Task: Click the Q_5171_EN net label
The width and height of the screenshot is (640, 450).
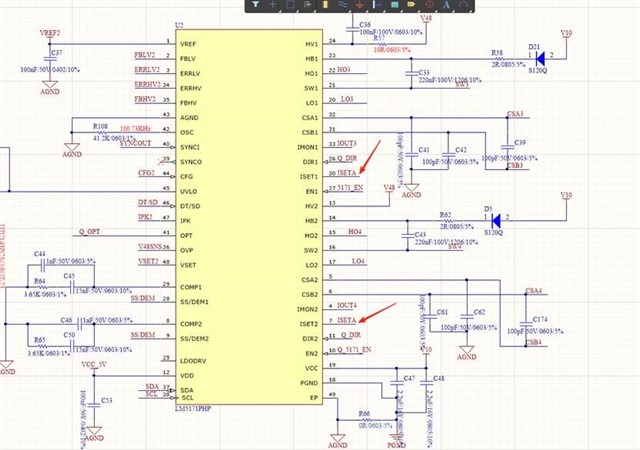Action: click(x=354, y=350)
